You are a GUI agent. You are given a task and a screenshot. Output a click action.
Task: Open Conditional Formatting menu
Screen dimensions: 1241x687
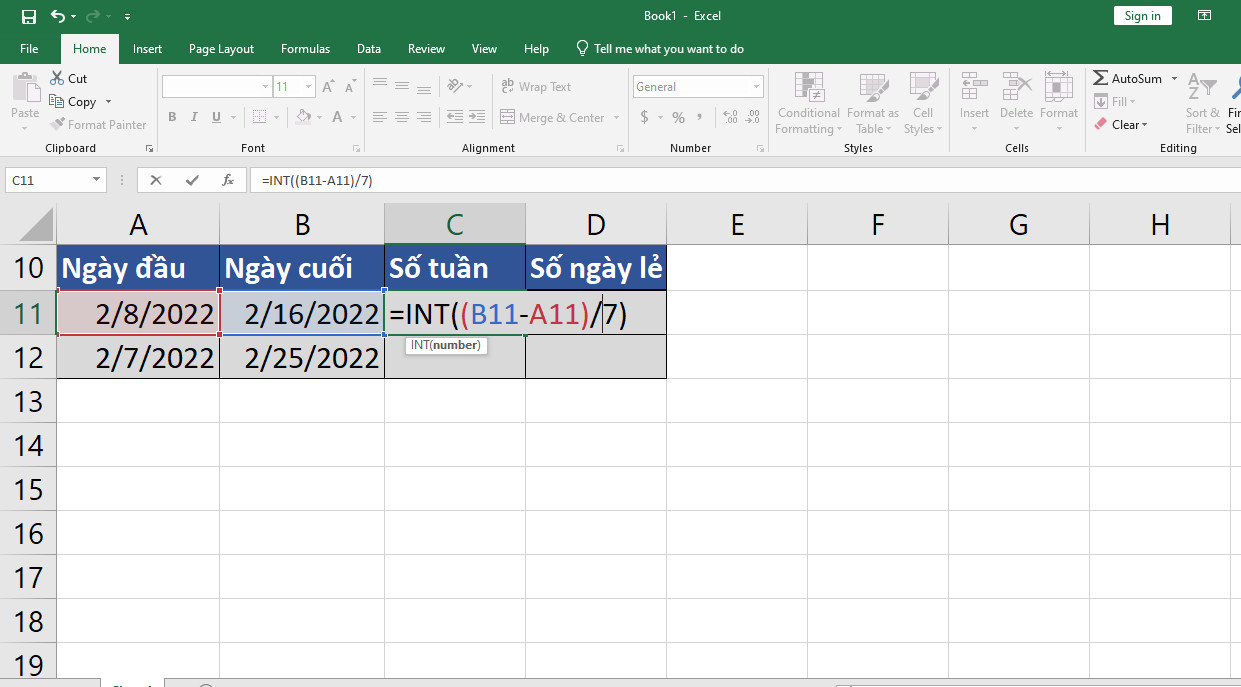(x=809, y=103)
